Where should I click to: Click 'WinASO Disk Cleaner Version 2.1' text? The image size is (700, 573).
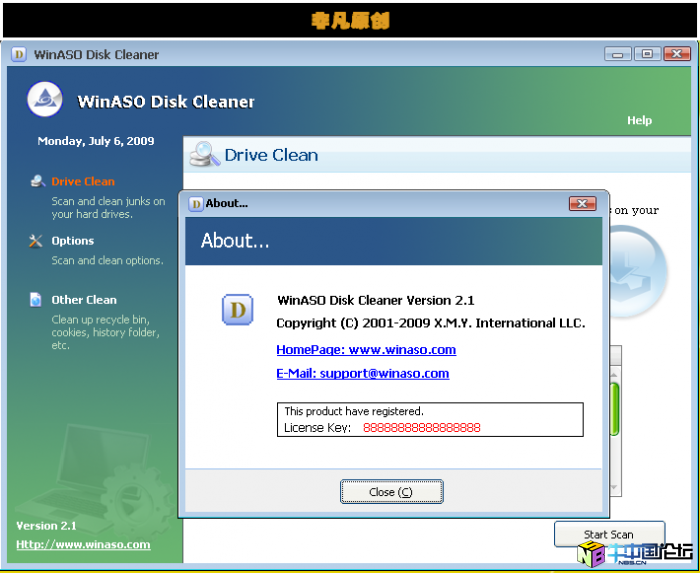(x=375, y=300)
